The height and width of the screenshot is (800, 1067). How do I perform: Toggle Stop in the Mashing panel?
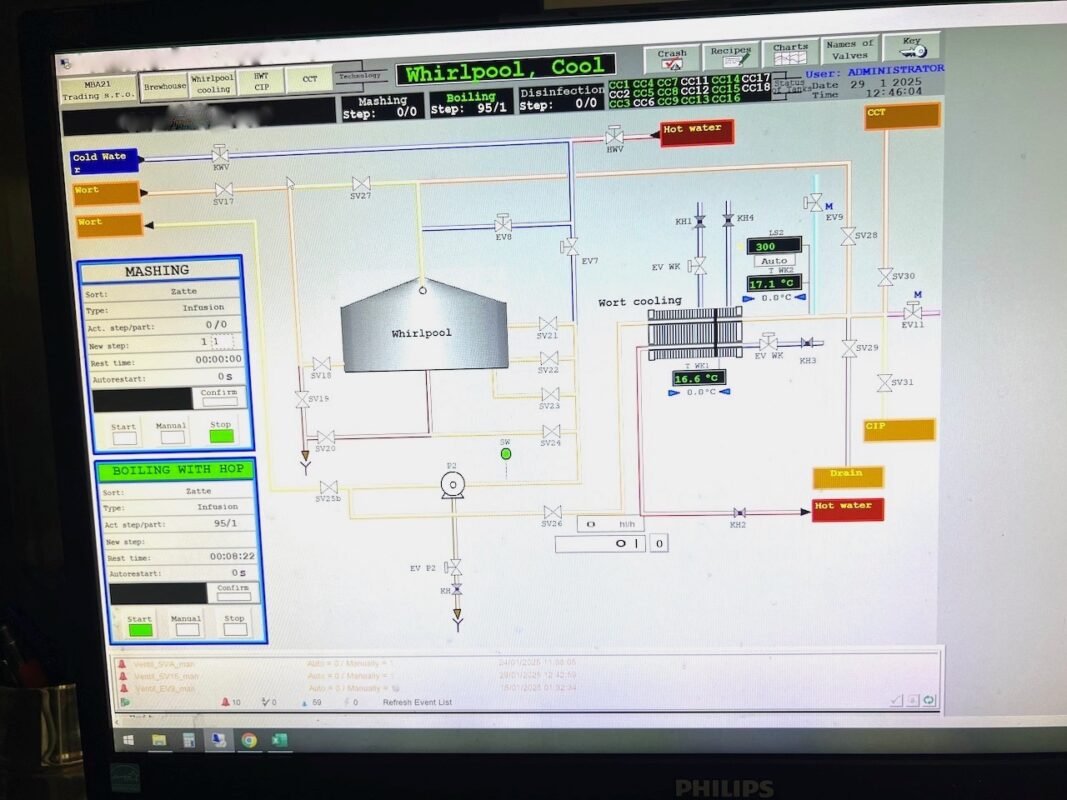click(x=222, y=436)
